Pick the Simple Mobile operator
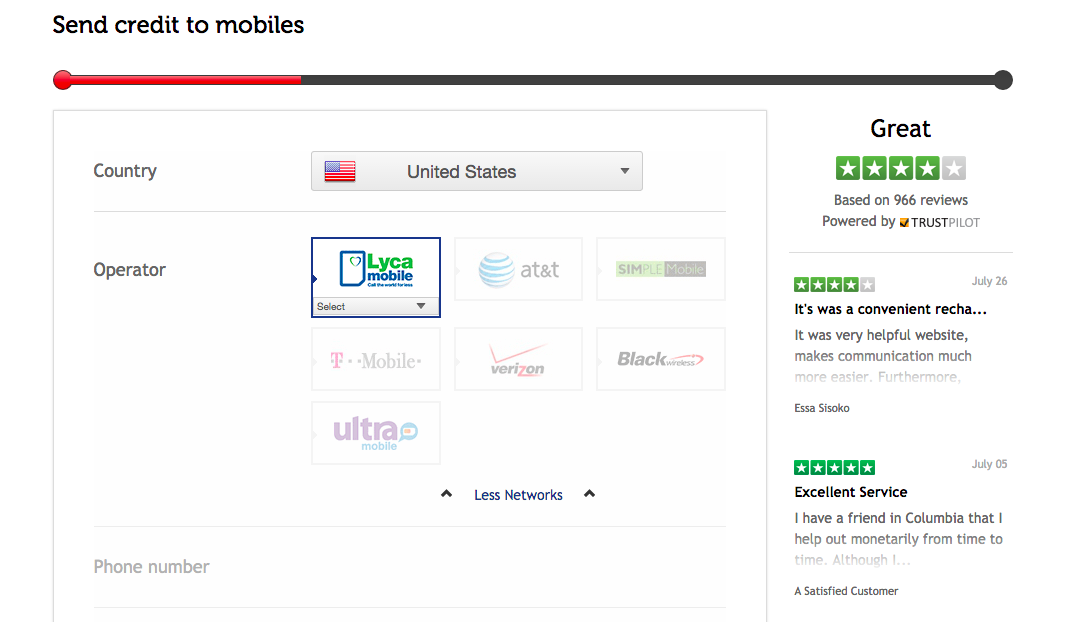The image size is (1090, 622). [x=660, y=269]
